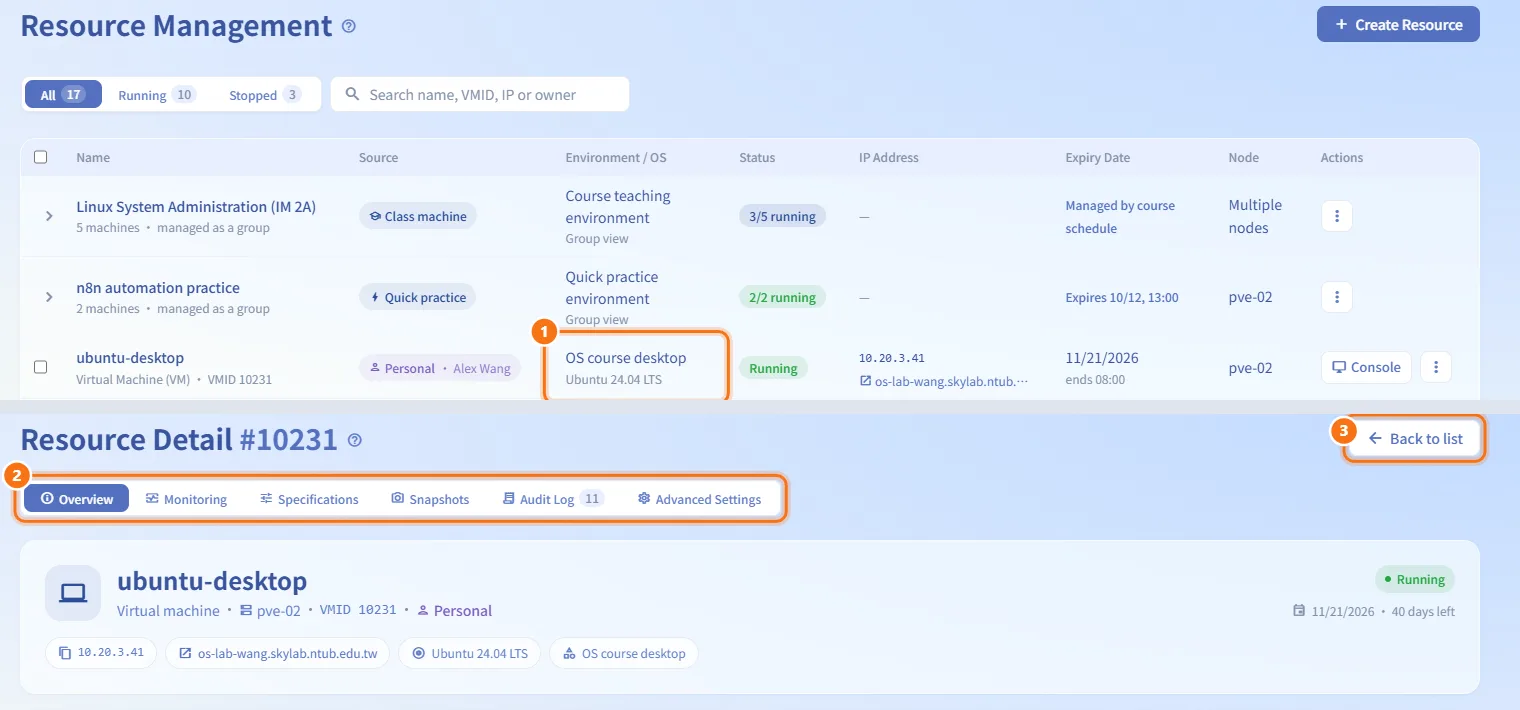The image size is (1520, 710).
Task: Open Console for ubuntu-desktop
Action: coord(1366,367)
